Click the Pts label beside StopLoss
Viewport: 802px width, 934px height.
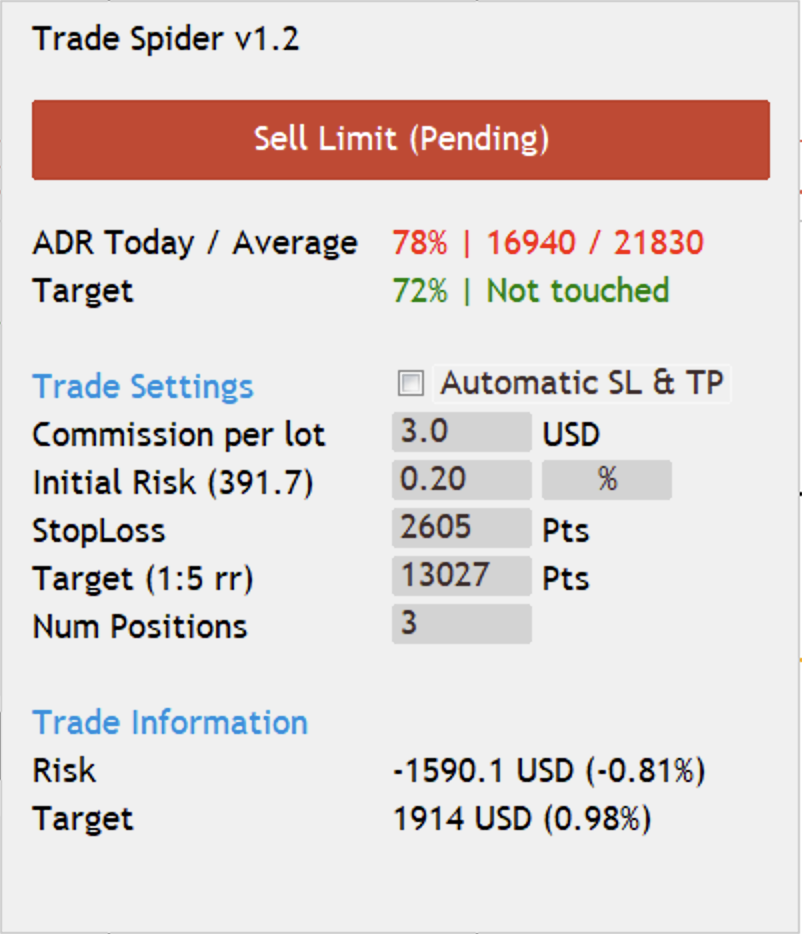(x=565, y=531)
